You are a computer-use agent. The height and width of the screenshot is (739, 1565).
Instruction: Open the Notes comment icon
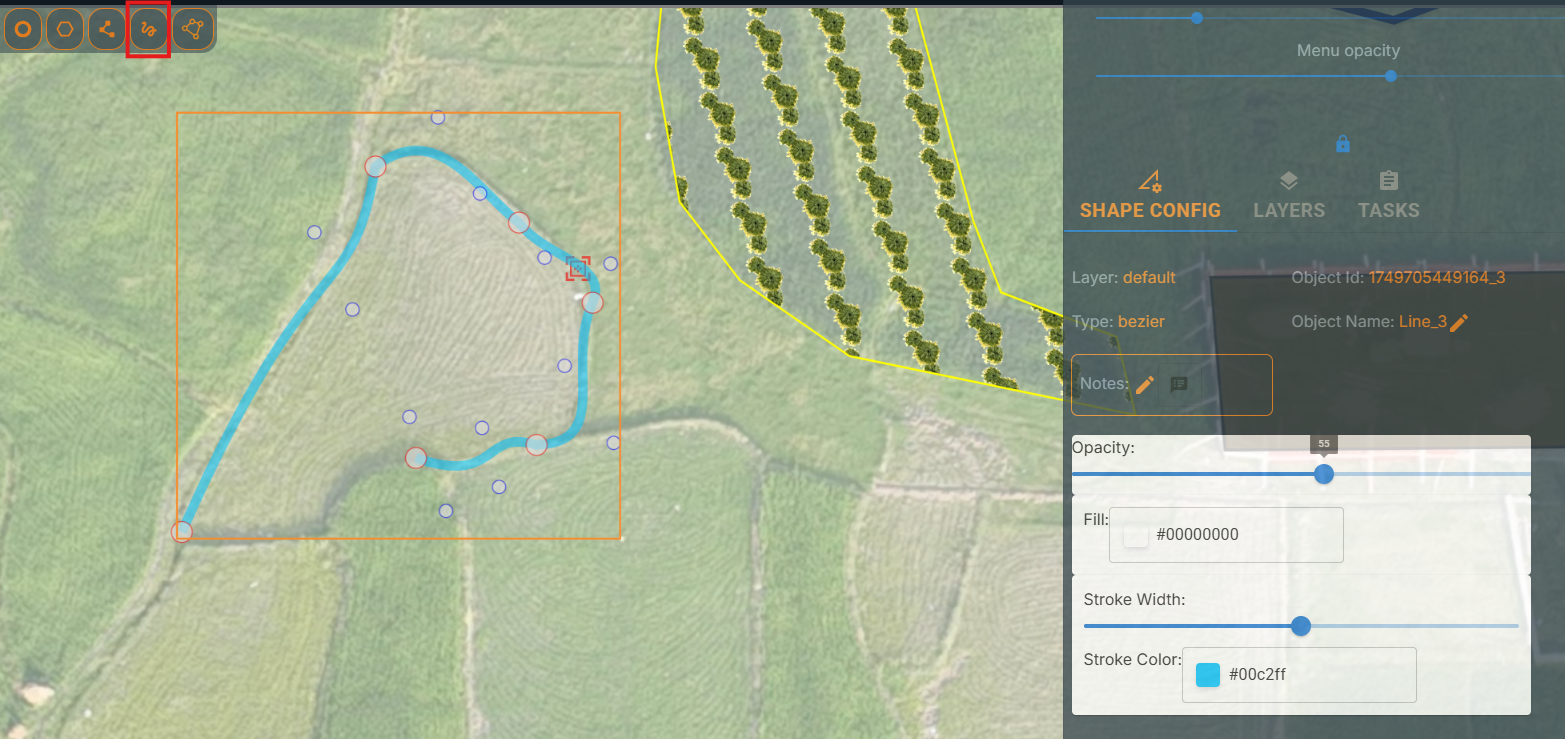click(x=1179, y=384)
